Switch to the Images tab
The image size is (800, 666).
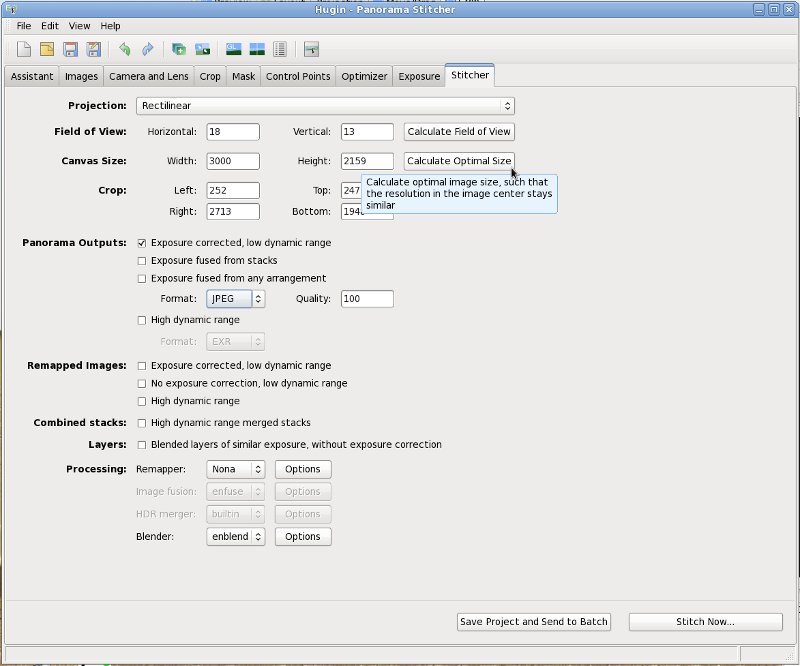pos(81,76)
